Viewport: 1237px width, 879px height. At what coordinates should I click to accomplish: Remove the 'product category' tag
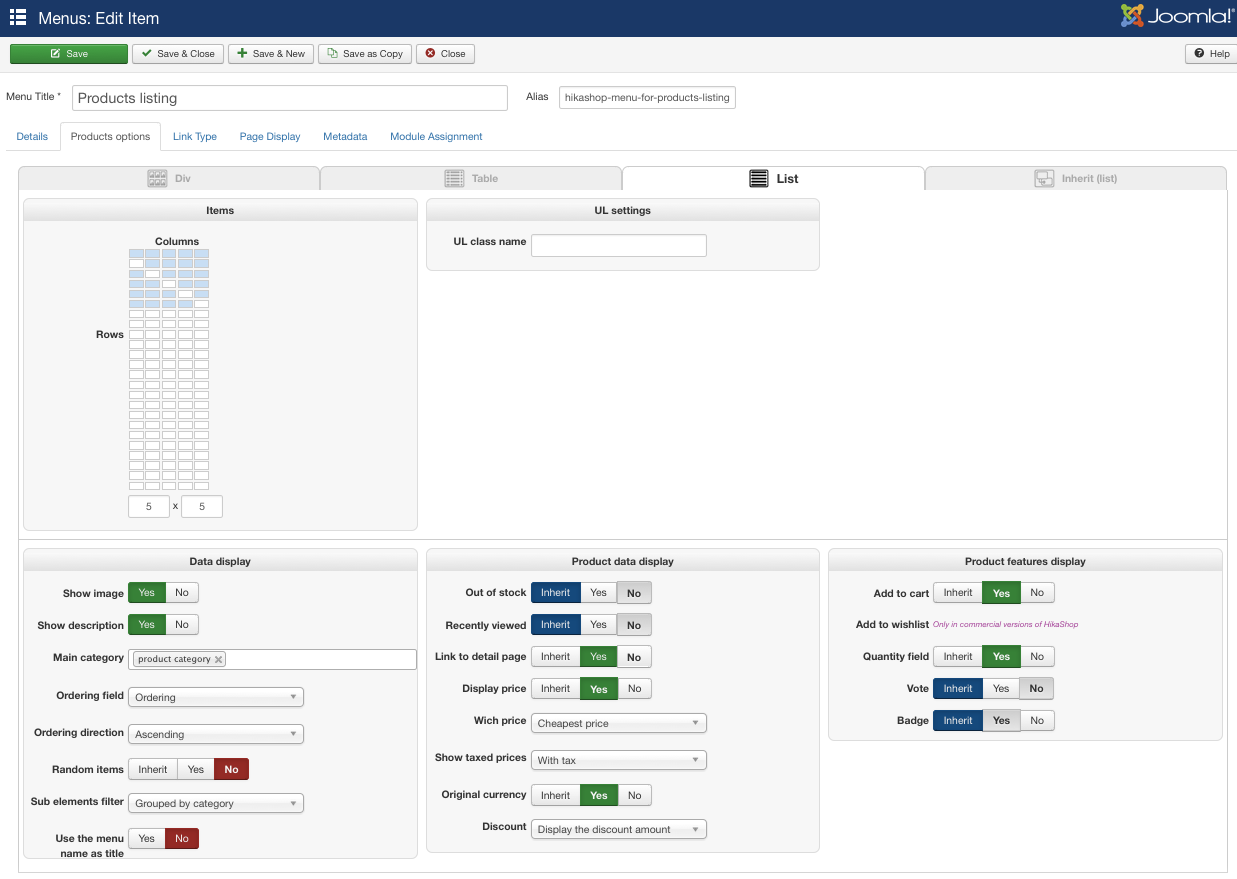[x=218, y=659]
